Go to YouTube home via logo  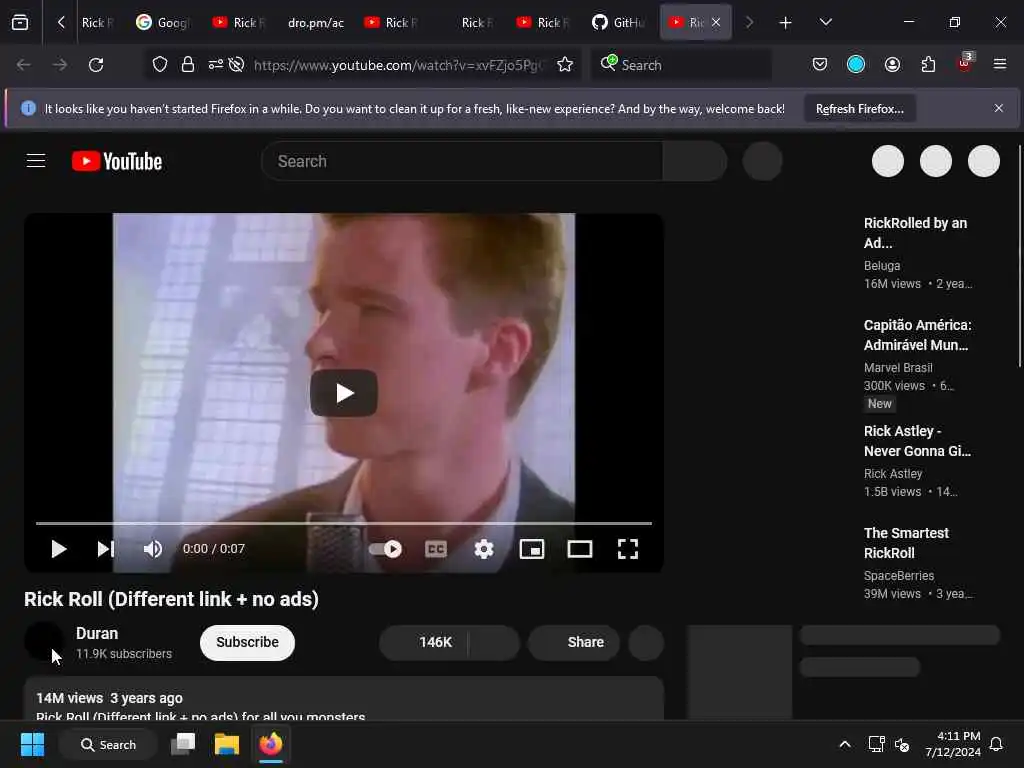pyautogui.click(x=117, y=161)
